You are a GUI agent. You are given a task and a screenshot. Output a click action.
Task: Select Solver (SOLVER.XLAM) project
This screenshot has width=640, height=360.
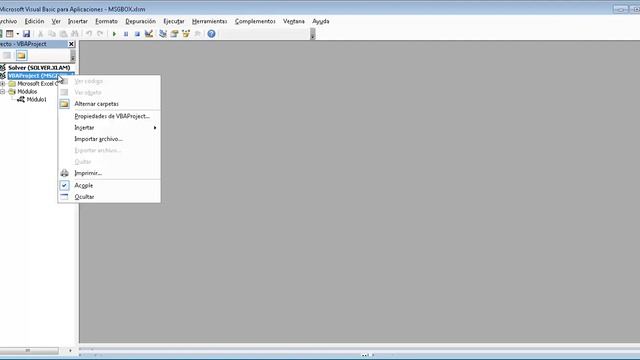(x=39, y=68)
